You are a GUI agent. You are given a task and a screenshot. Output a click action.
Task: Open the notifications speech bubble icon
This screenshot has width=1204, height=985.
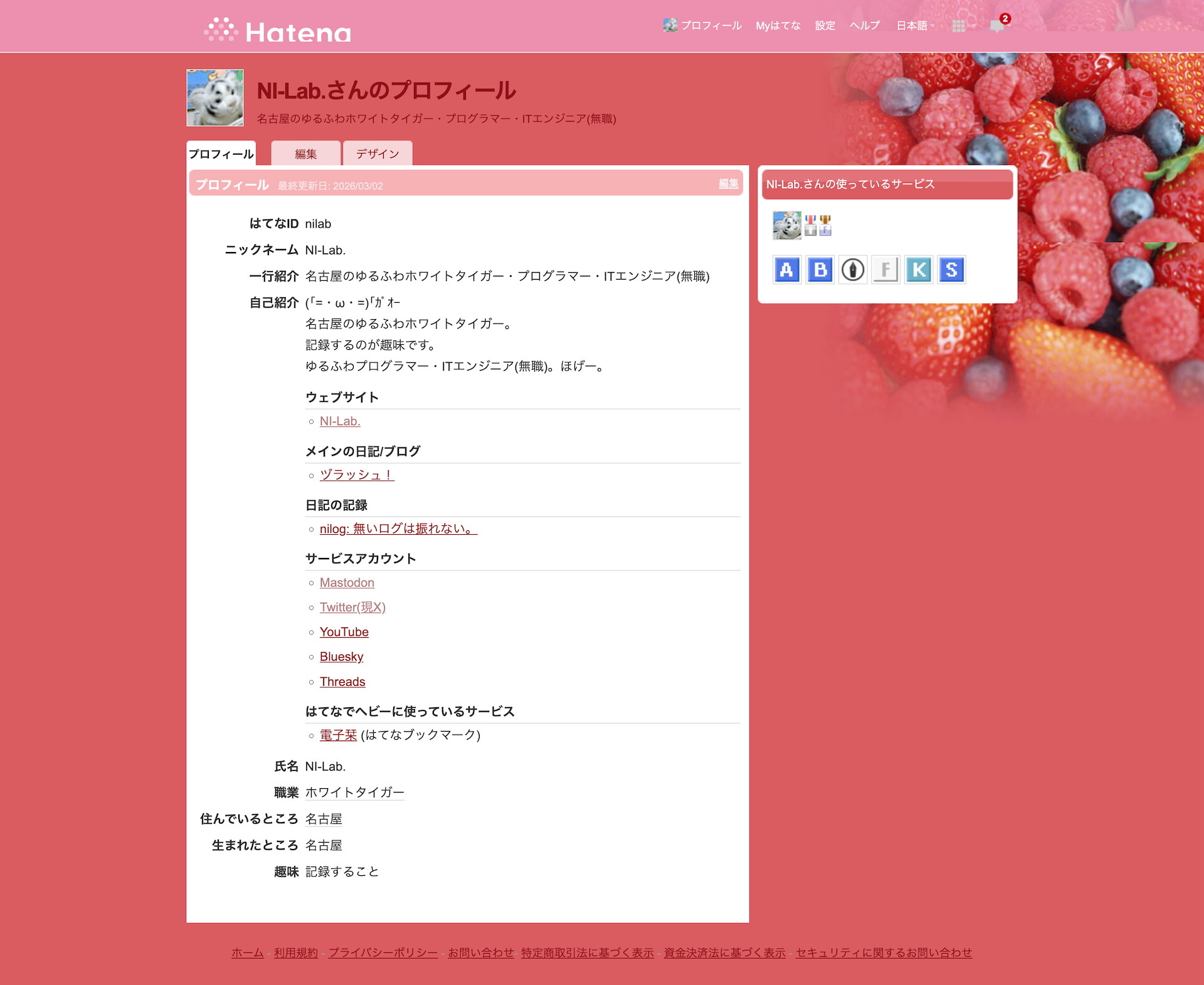click(996, 26)
